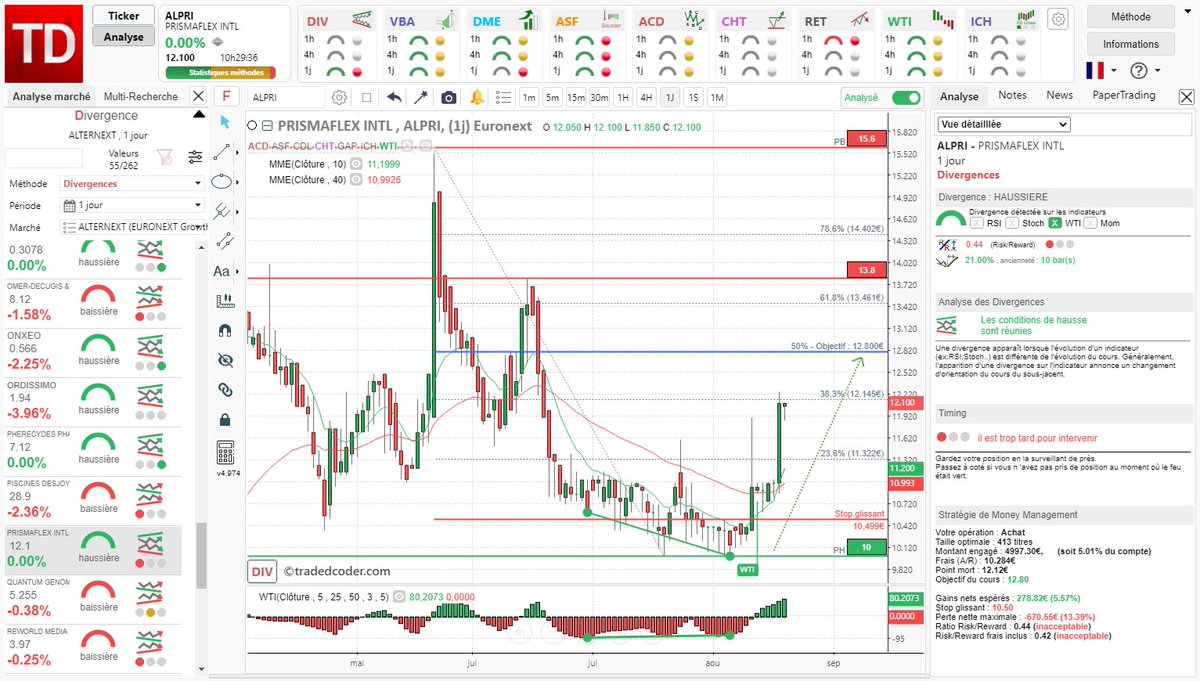Click the Méthode button
Screen dimensions: 1200x681
[1131, 17]
